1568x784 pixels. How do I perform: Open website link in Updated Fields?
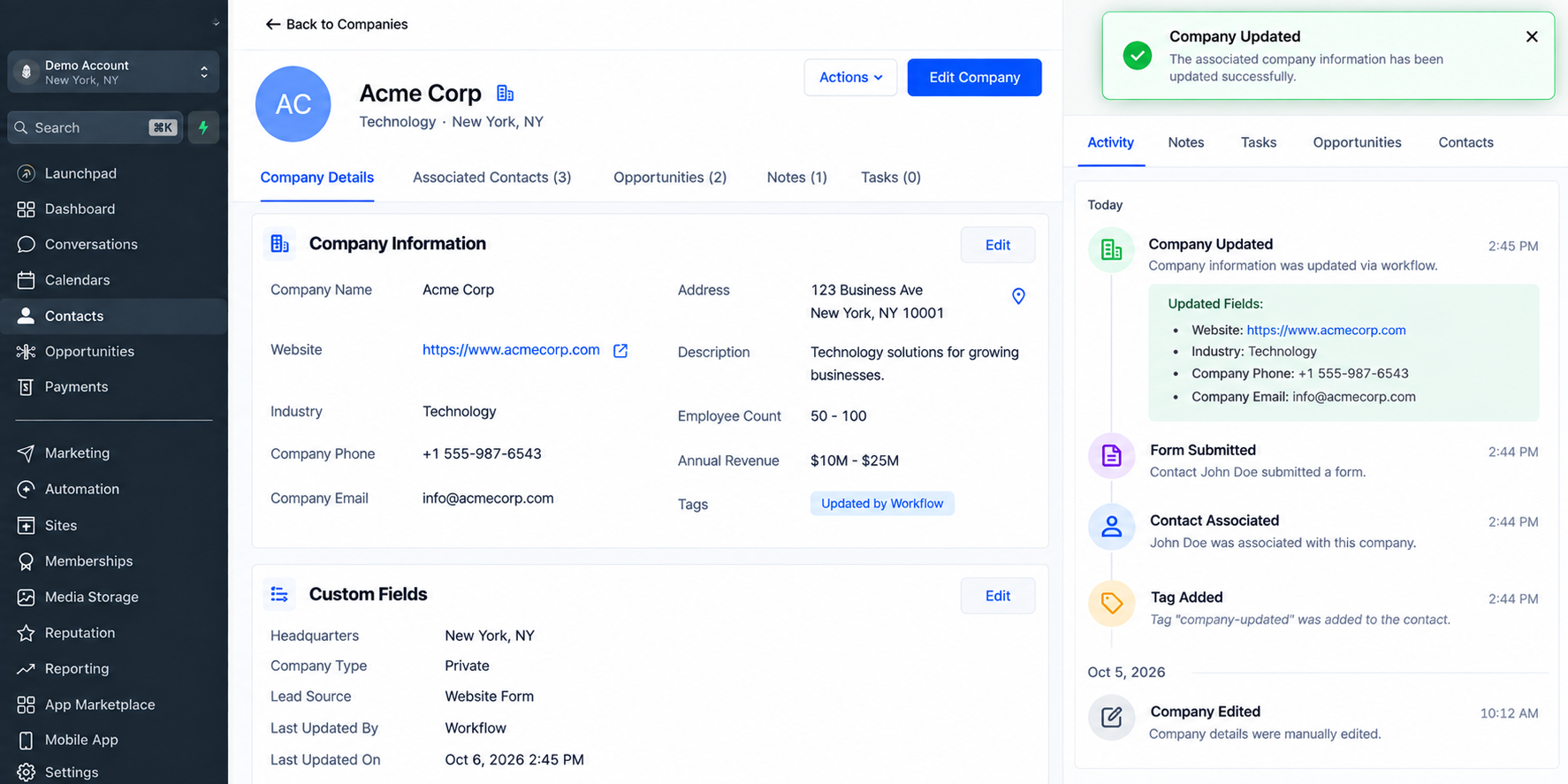pyautogui.click(x=1326, y=330)
